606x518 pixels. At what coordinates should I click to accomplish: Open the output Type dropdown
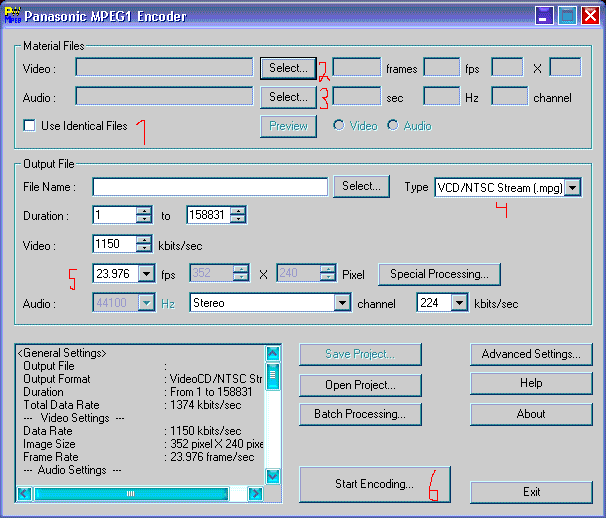[x=573, y=188]
